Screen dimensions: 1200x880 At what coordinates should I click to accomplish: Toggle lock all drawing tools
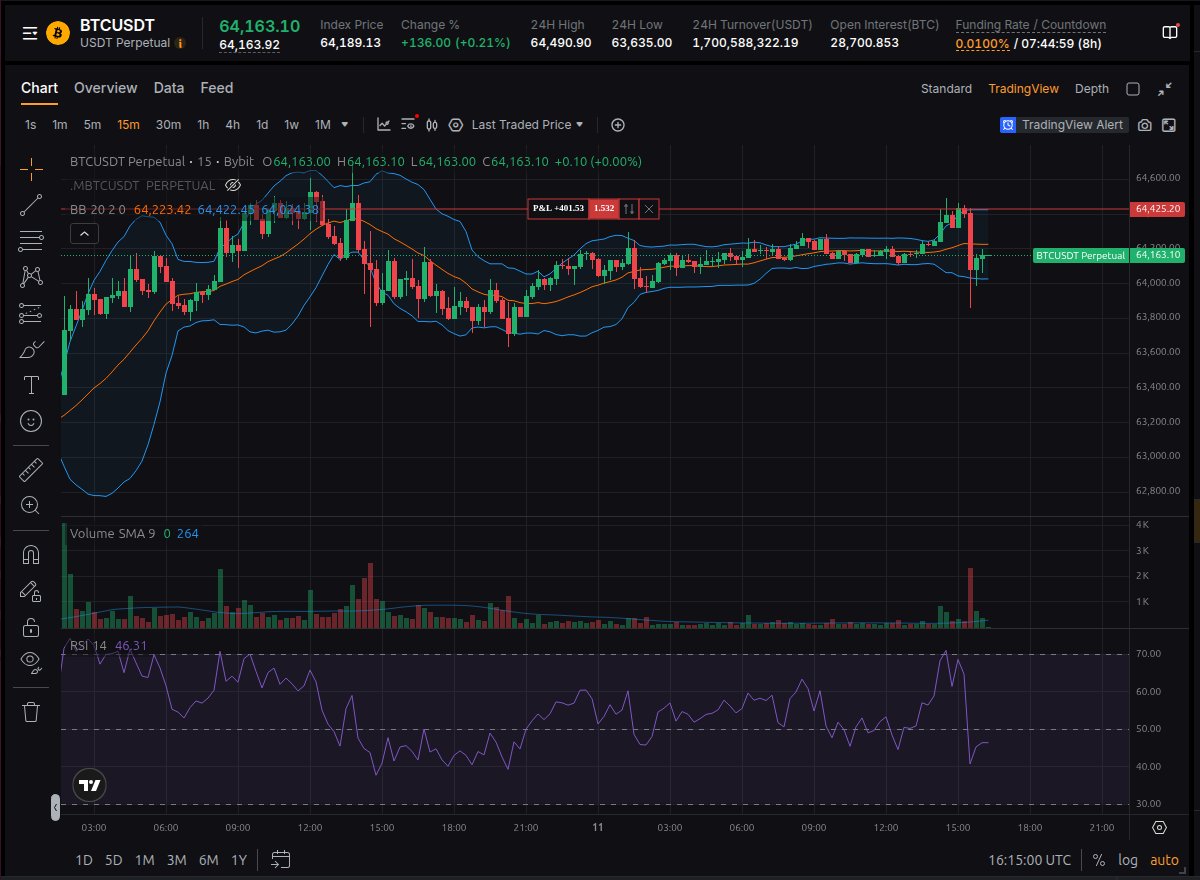[x=31, y=627]
